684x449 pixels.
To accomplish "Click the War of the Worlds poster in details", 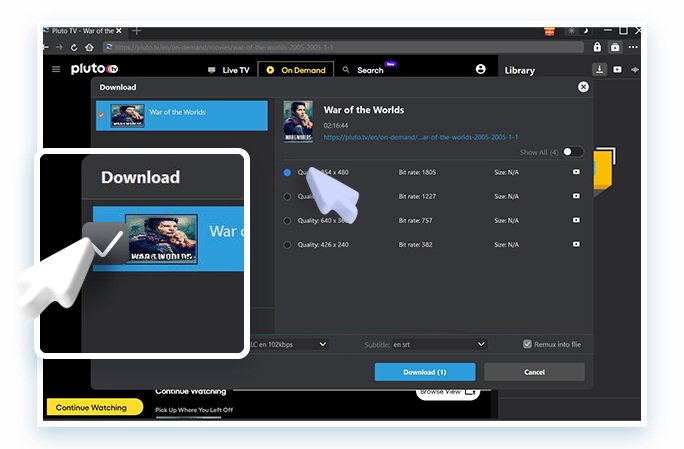I will tap(298, 121).
